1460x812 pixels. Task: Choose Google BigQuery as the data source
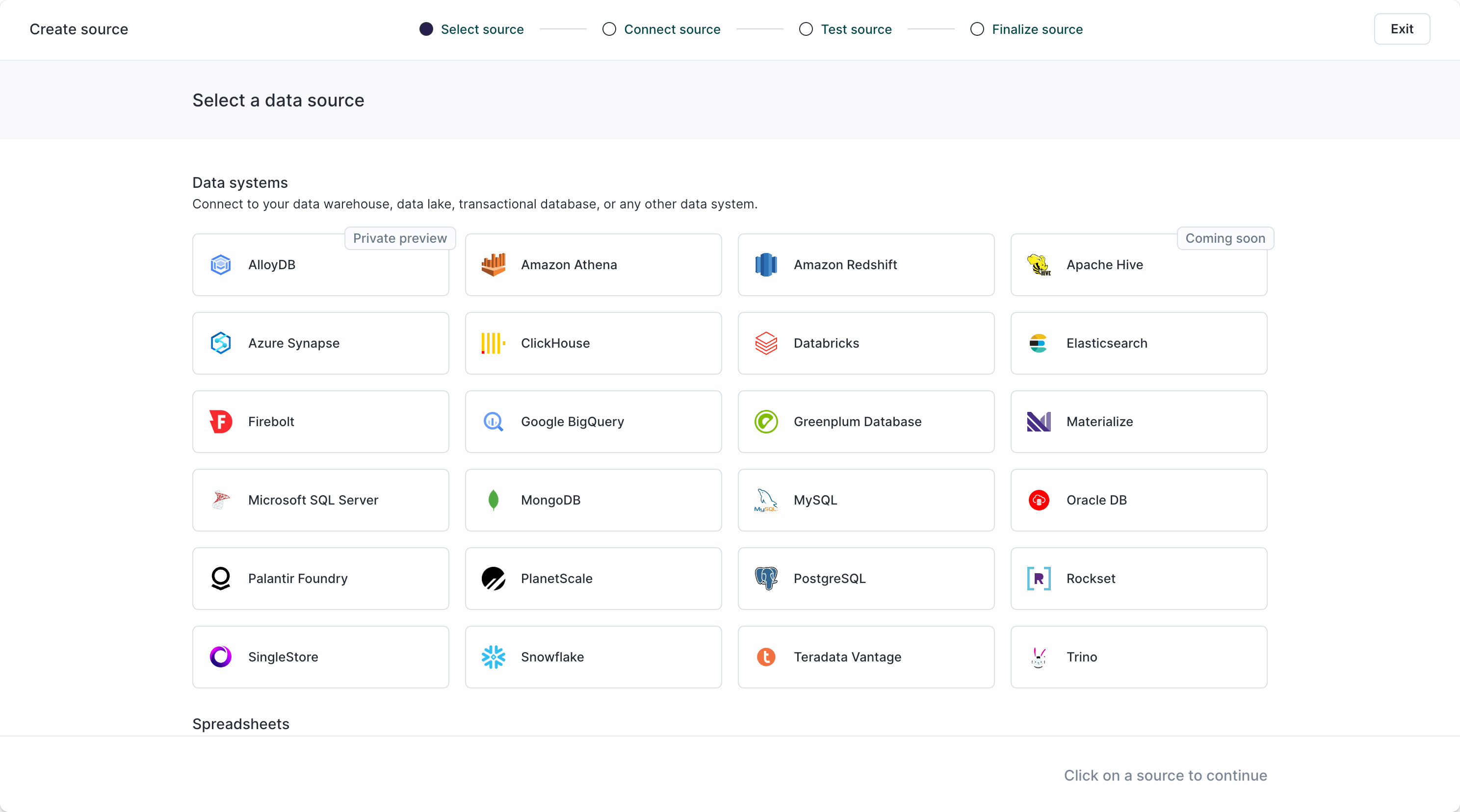point(594,422)
